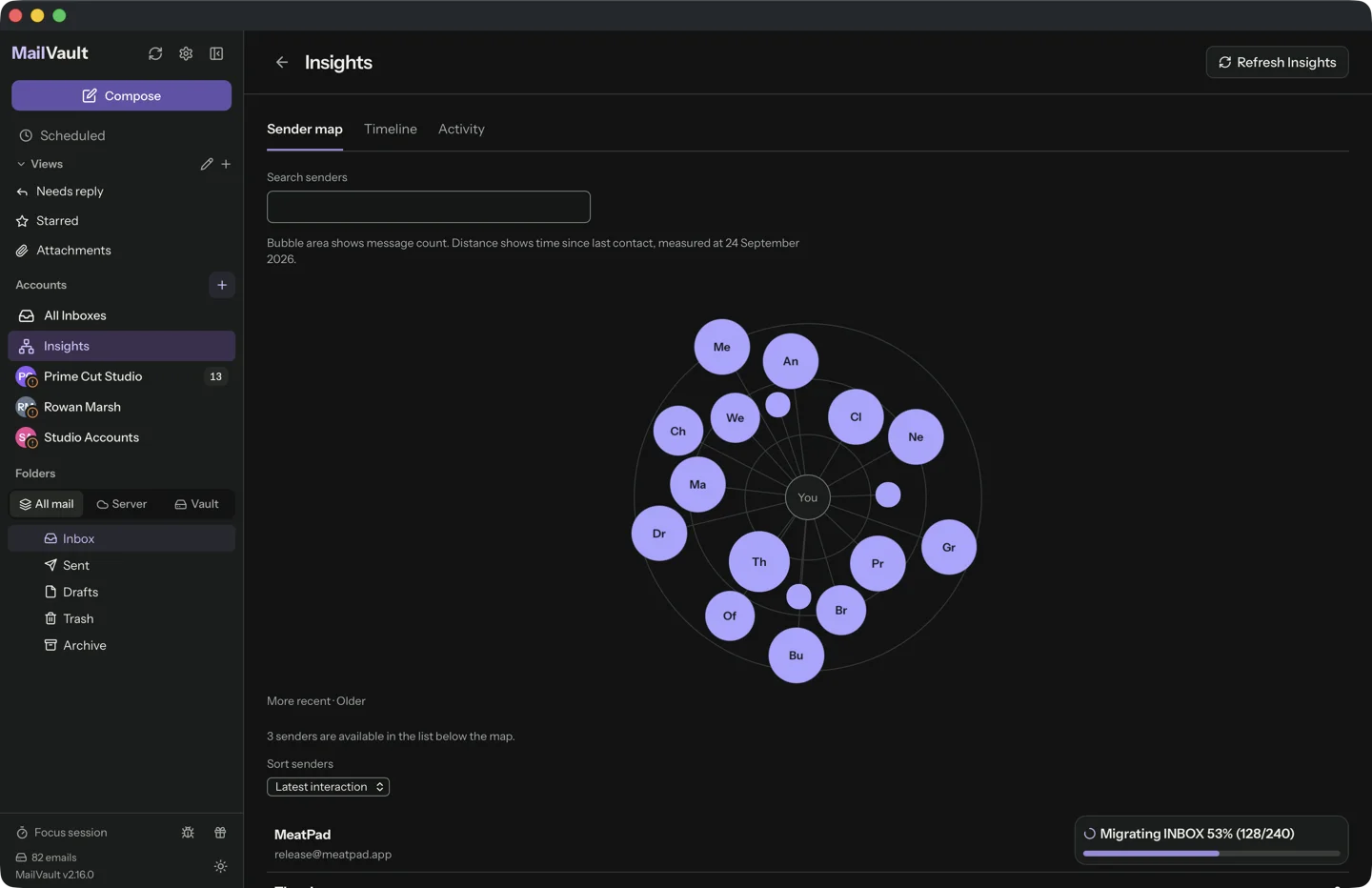Click the 'Bu' sender bubble
This screenshot has width=1372, height=888.
pyautogui.click(x=797, y=656)
